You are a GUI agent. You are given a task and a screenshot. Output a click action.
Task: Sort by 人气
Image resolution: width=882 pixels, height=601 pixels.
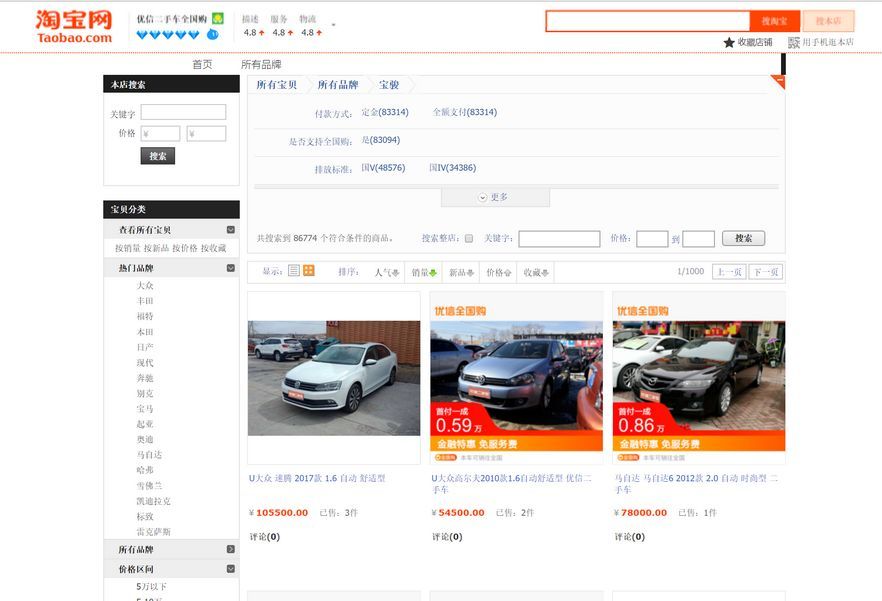click(x=386, y=272)
